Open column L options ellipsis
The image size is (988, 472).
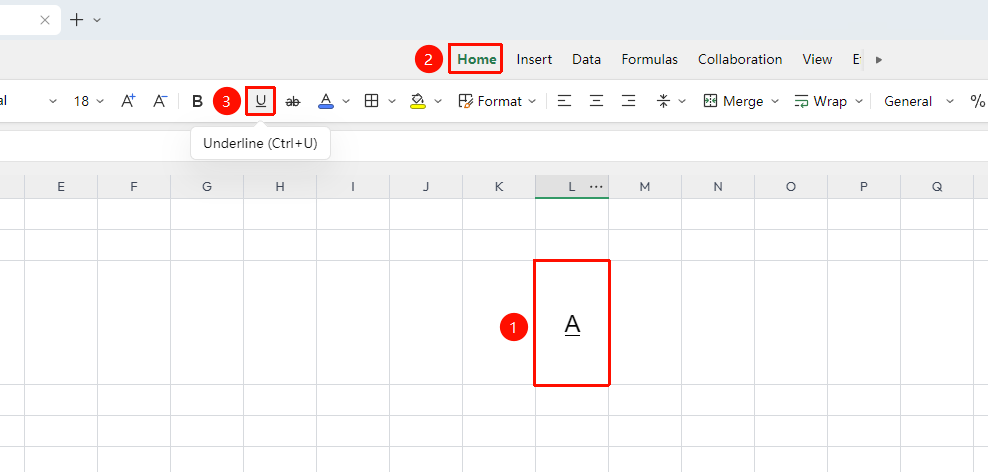click(x=596, y=187)
